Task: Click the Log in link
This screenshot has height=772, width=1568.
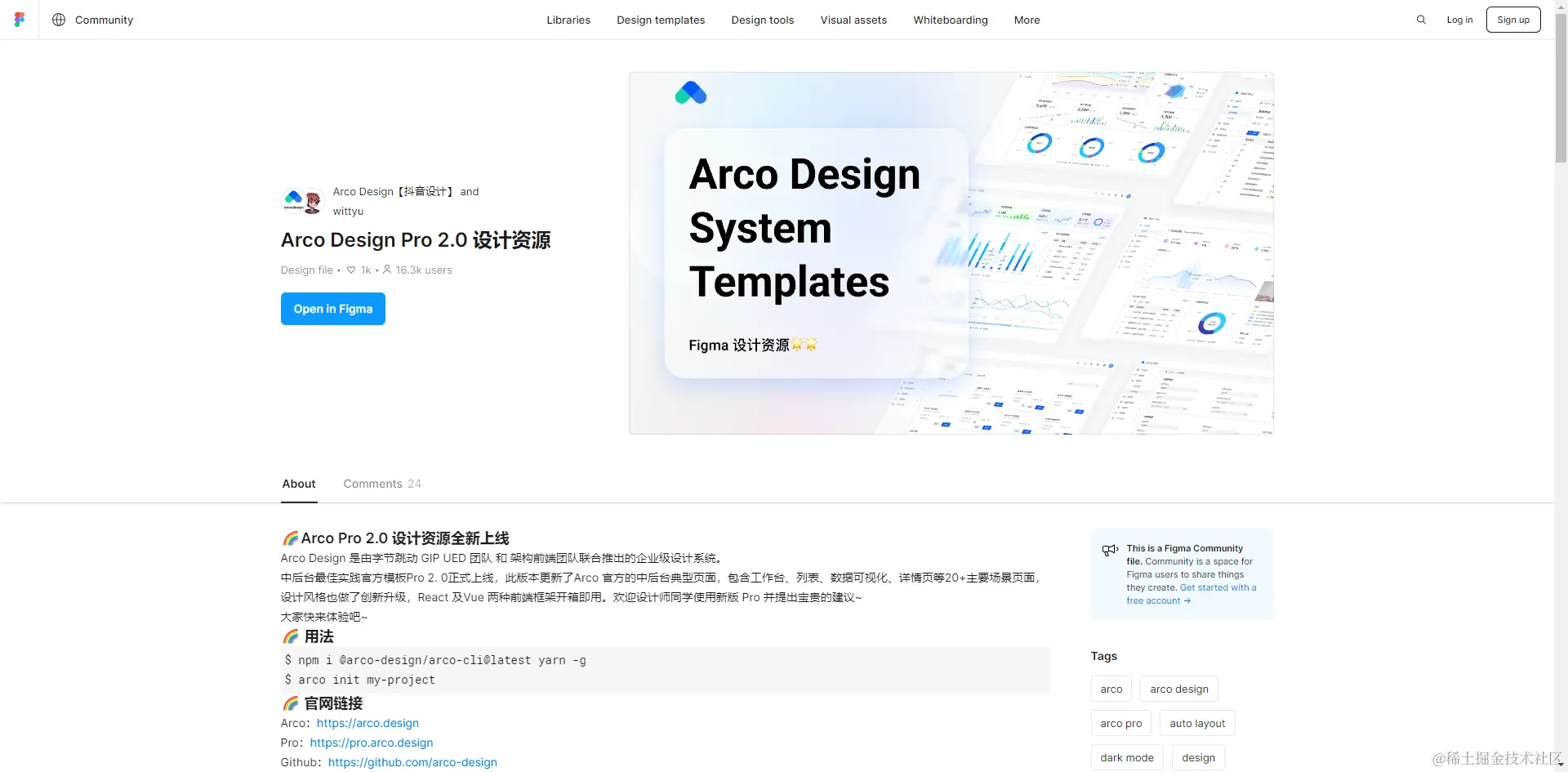Action: [x=1459, y=20]
